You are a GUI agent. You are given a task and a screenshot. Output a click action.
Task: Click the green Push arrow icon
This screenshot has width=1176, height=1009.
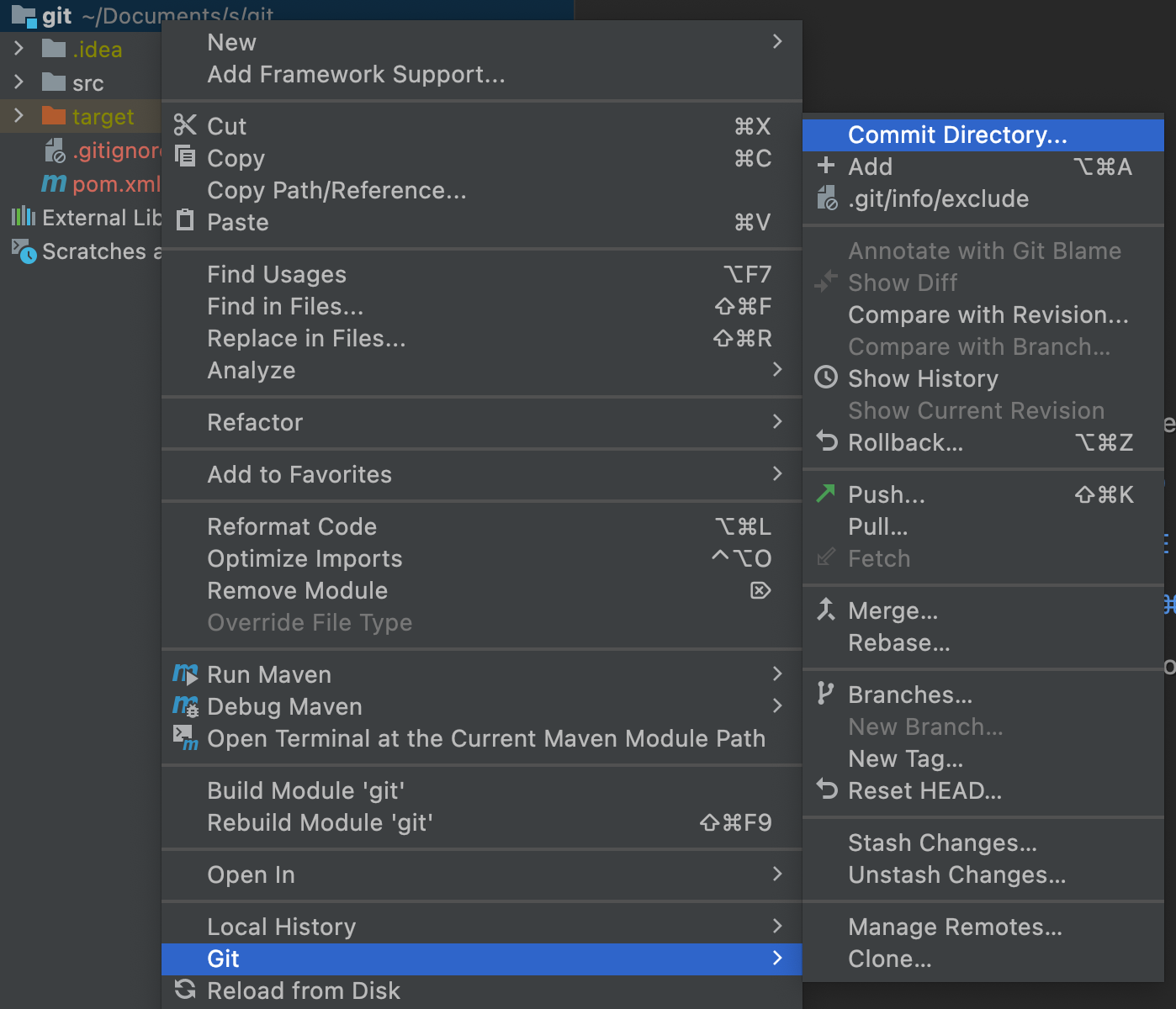tap(826, 494)
